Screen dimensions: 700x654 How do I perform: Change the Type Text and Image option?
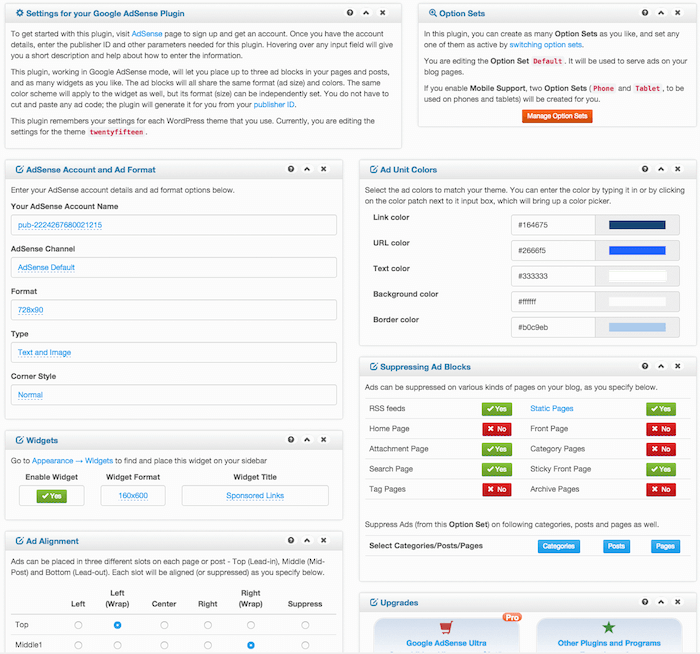tap(174, 352)
